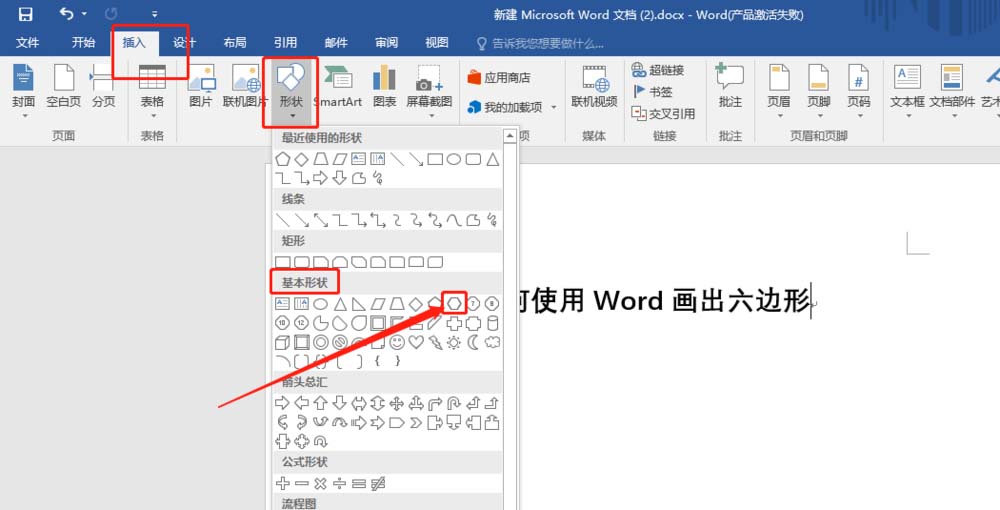The image size is (1000, 510).
Task: Select the hexagon in basic shapes
Action: point(454,303)
